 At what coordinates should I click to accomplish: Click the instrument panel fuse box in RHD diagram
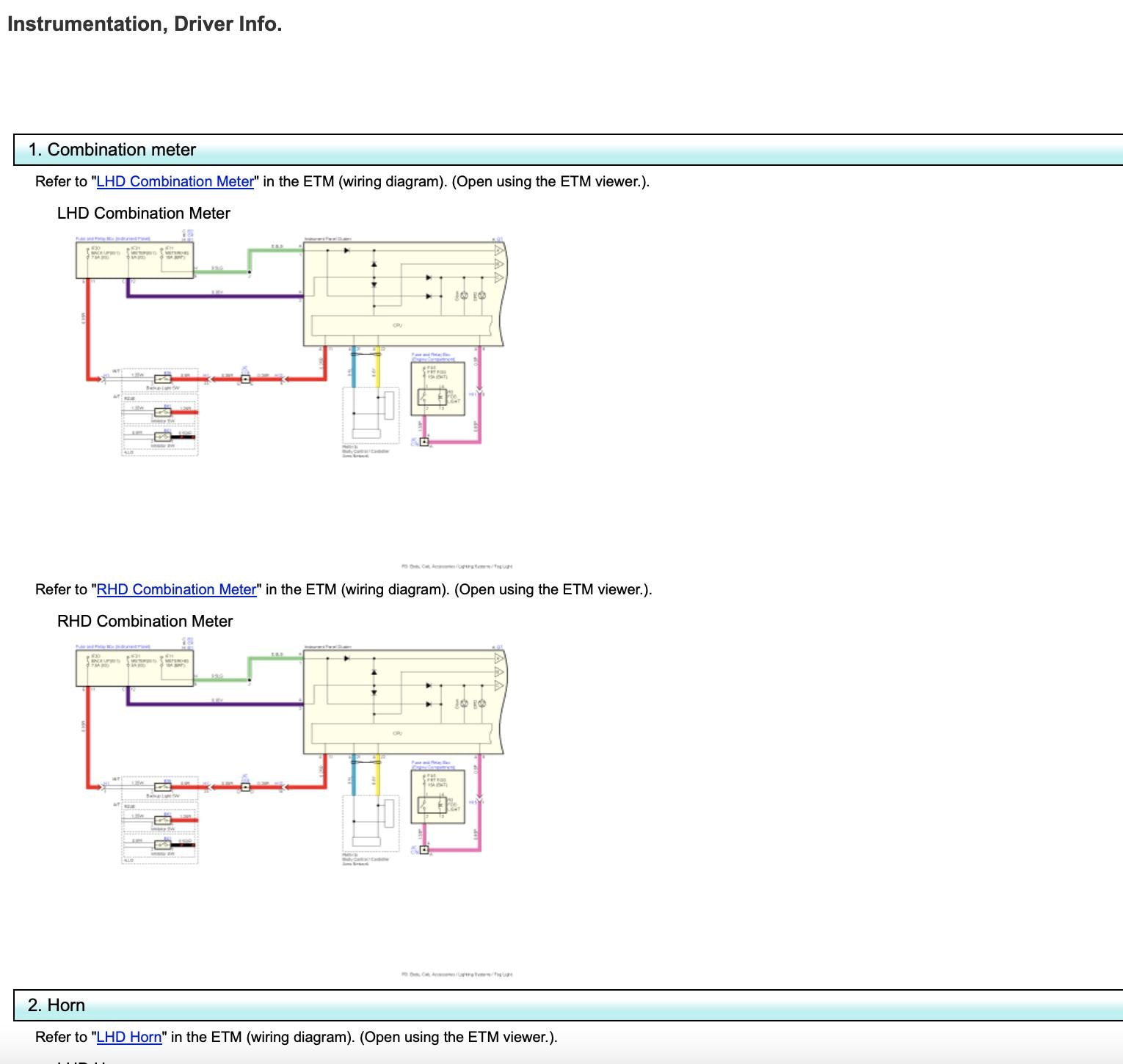point(134,668)
